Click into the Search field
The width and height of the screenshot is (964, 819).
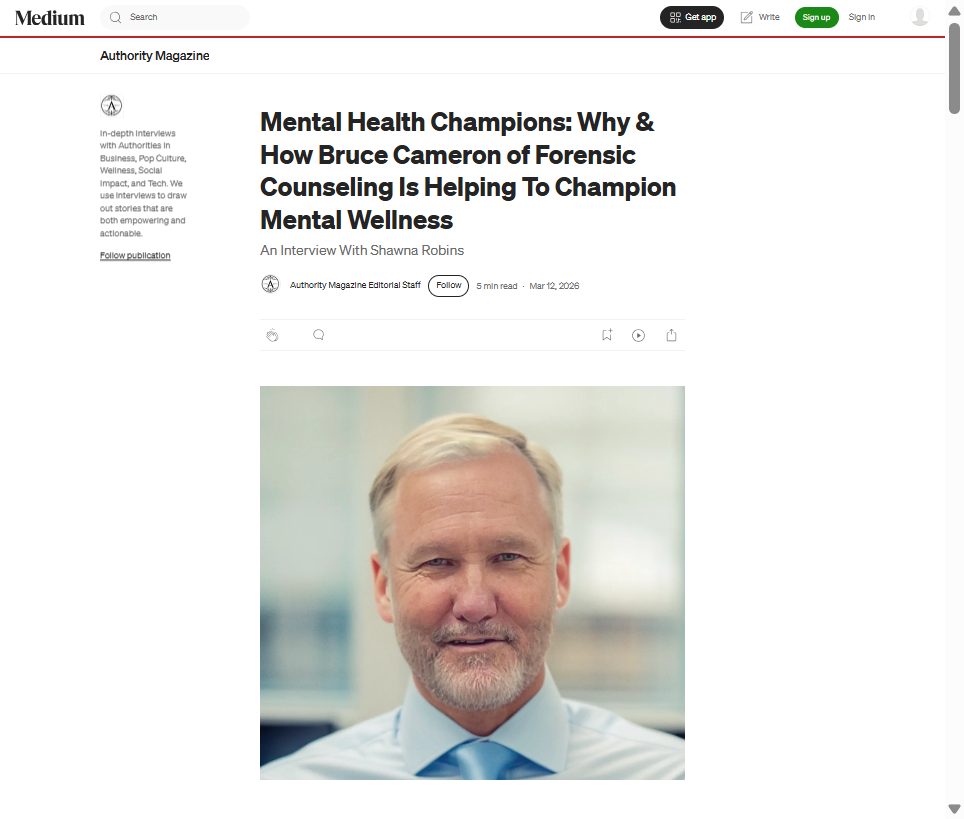click(x=185, y=17)
